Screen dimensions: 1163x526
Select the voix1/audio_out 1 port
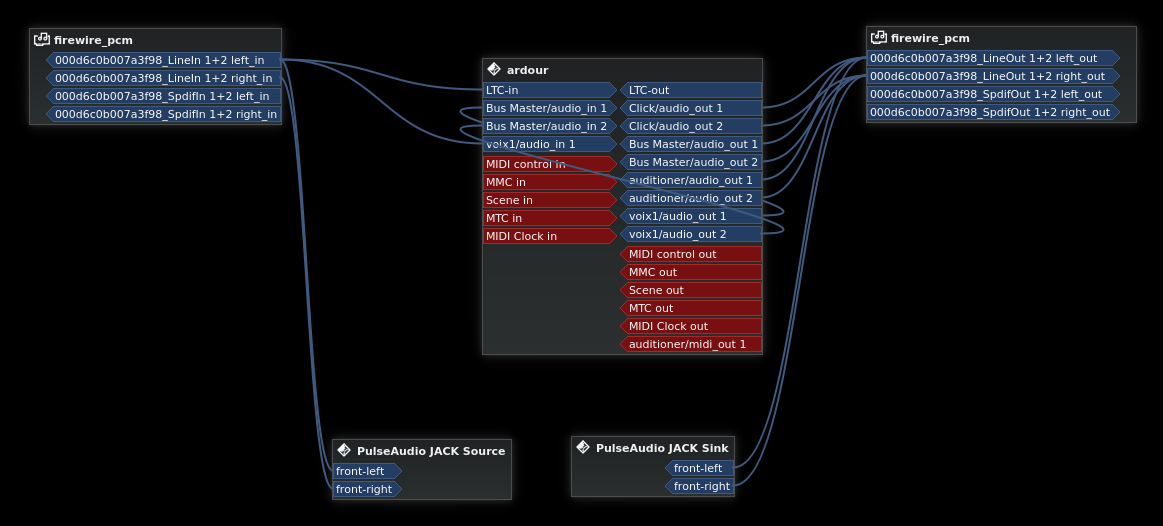(691, 216)
